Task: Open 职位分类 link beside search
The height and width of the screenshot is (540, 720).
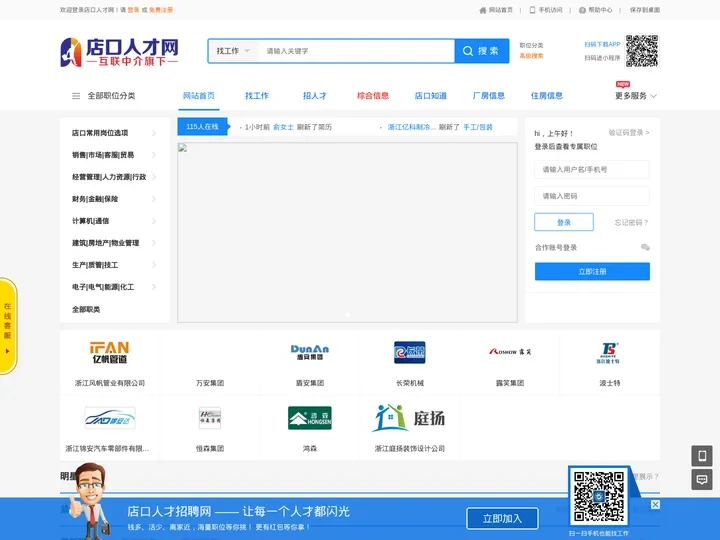Action: 531,45
